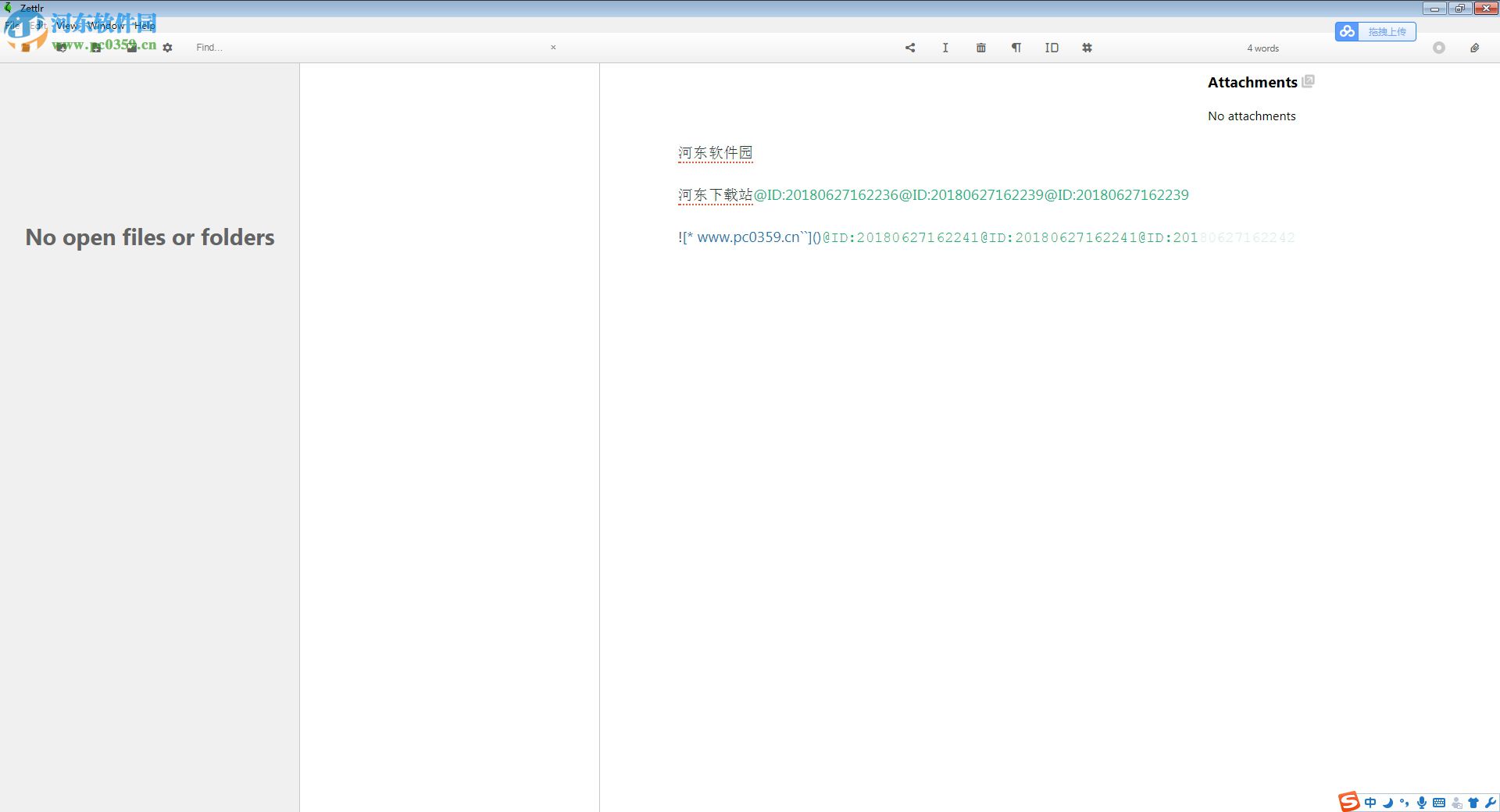Click the Find search input field
The height and width of the screenshot is (812, 1500).
click(367, 48)
